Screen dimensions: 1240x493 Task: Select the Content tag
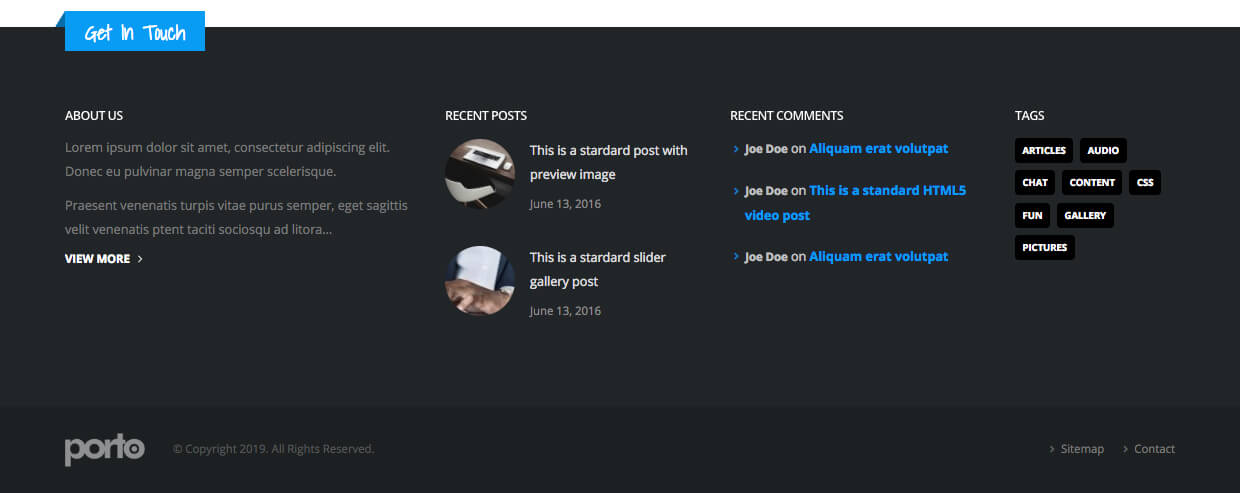coord(1092,183)
